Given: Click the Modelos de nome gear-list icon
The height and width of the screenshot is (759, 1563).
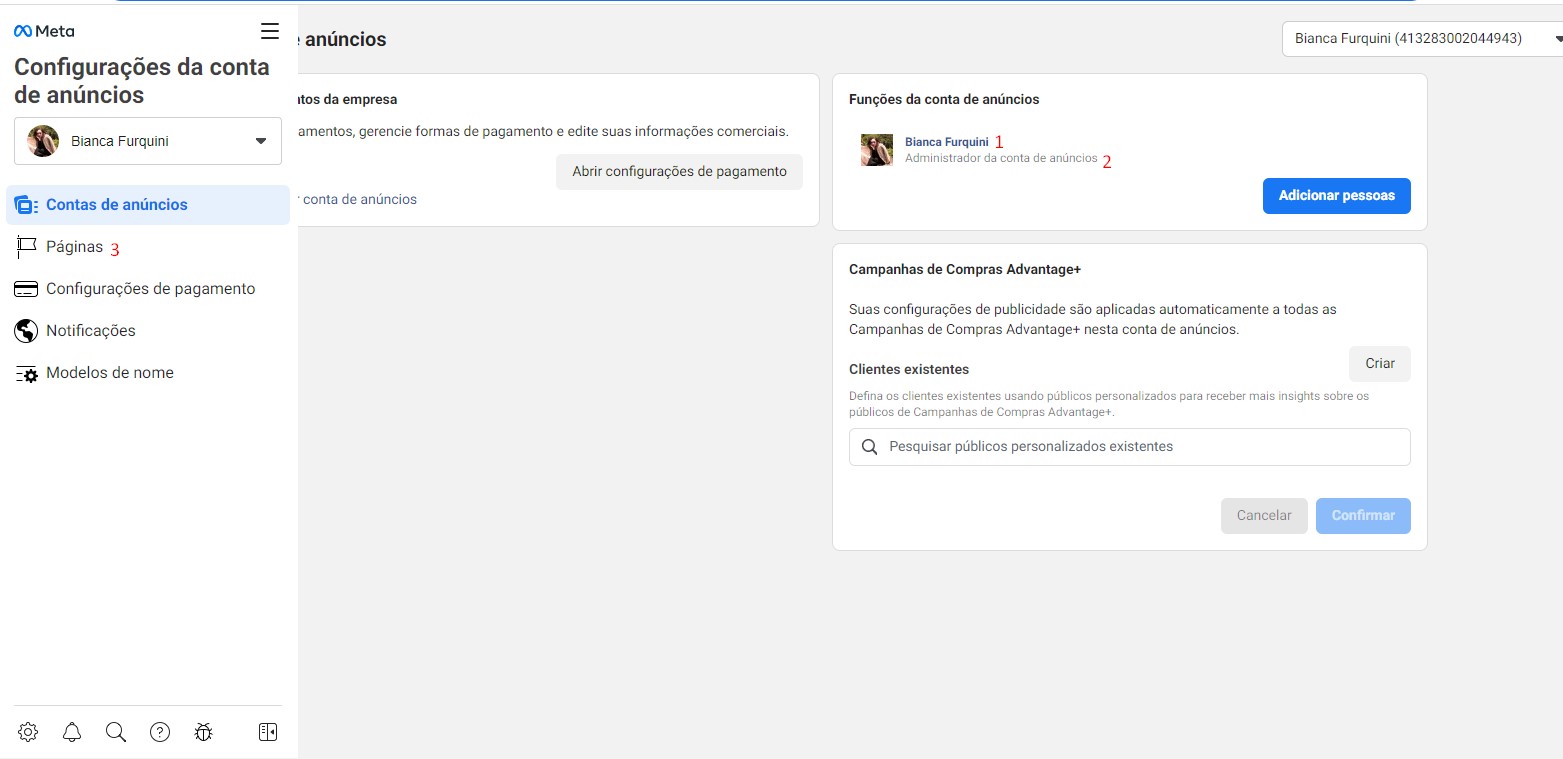Looking at the screenshot, I should click(x=26, y=373).
